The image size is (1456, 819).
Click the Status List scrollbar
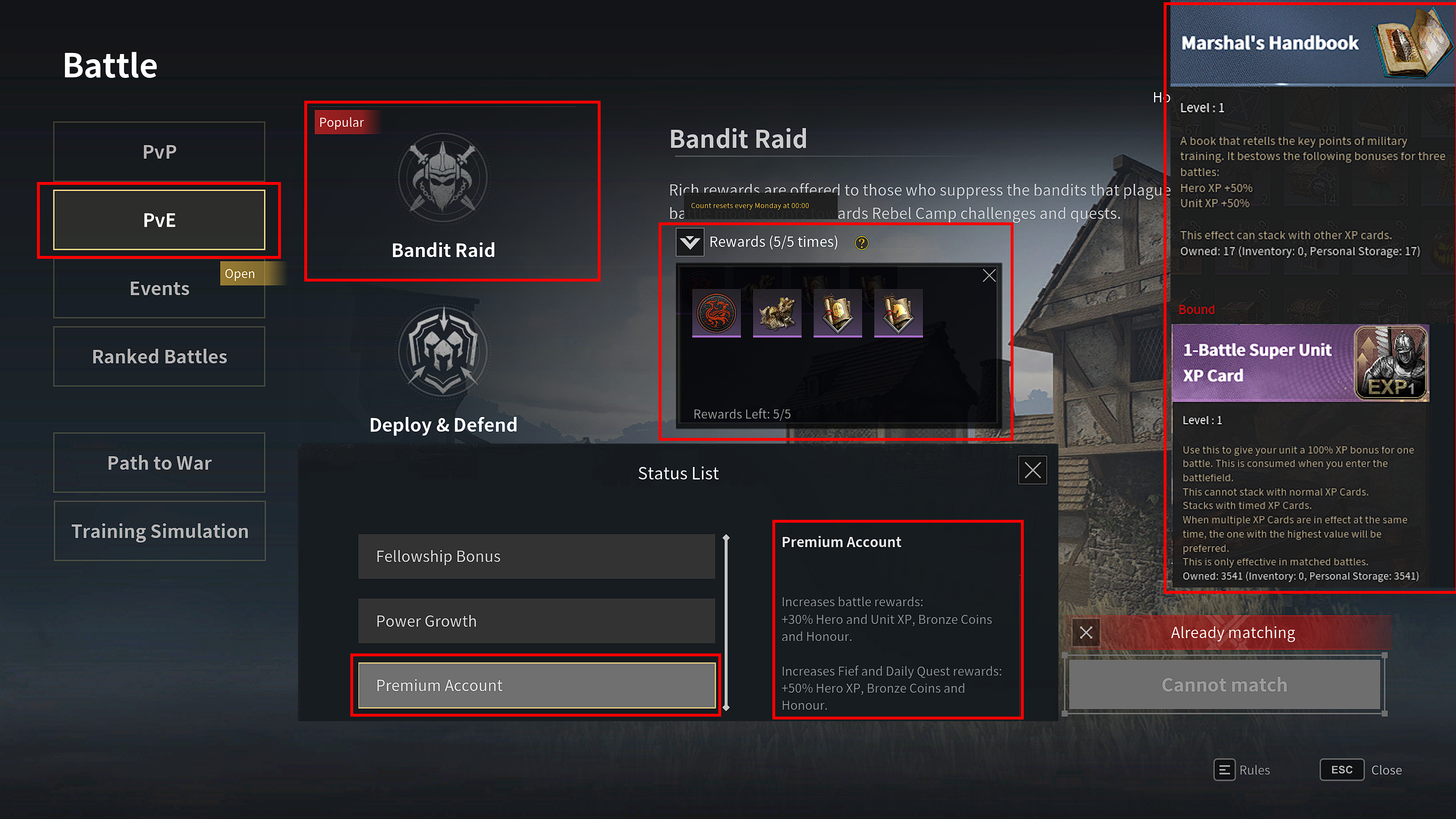[726, 623]
